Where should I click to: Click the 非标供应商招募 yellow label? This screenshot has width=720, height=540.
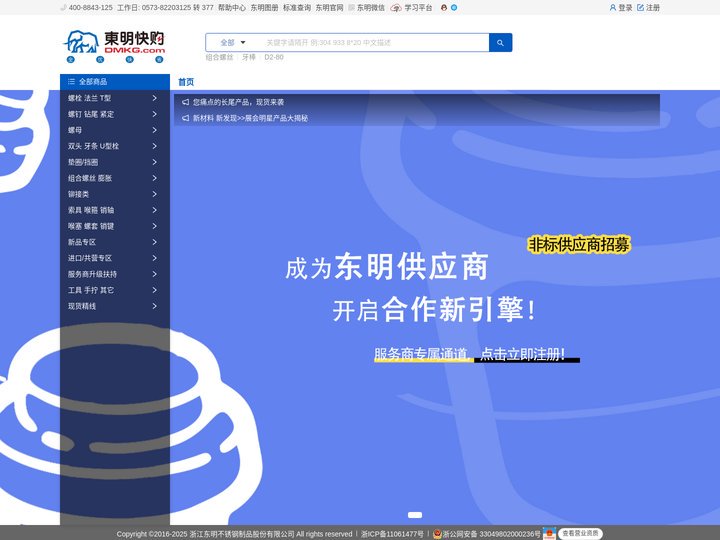coord(579,245)
